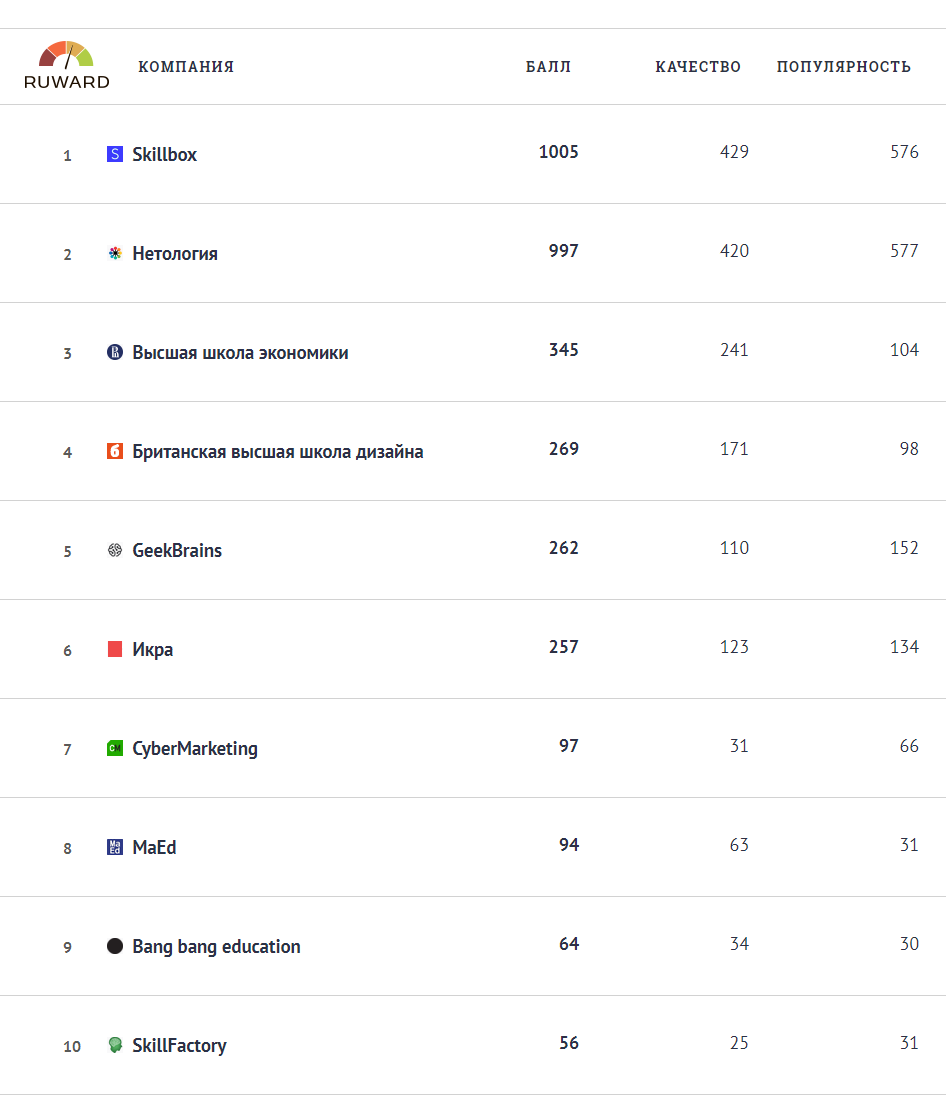This screenshot has width=946, height=1115.
Task: Select Skillbox total score 1005
Action: (x=558, y=152)
